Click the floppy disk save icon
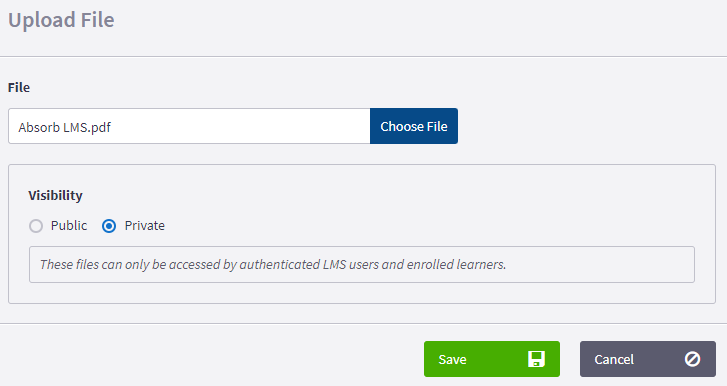The height and width of the screenshot is (386, 727). coord(536,359)
